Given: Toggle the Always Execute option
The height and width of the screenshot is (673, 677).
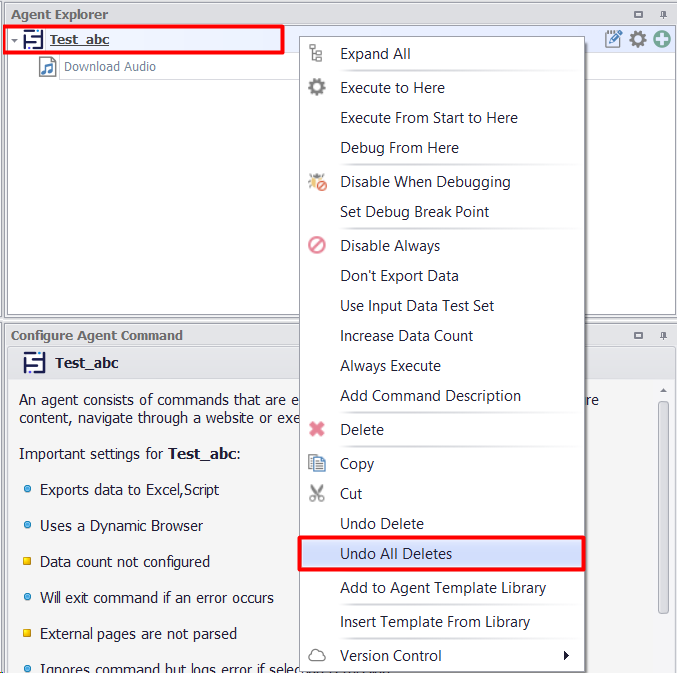Looking at the screenshot, I should coord(390,366).
